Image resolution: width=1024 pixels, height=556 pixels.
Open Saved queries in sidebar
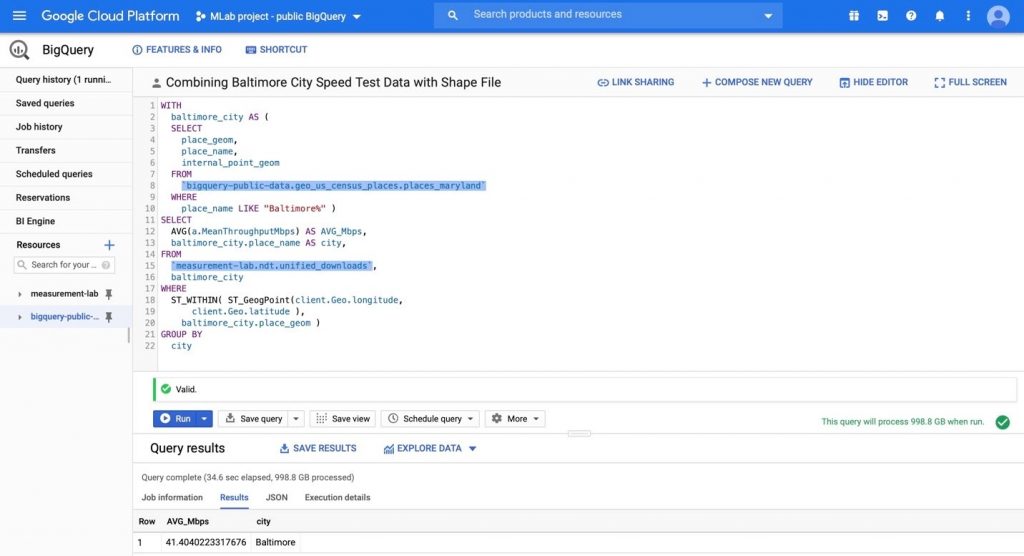[x=45, y=103]
